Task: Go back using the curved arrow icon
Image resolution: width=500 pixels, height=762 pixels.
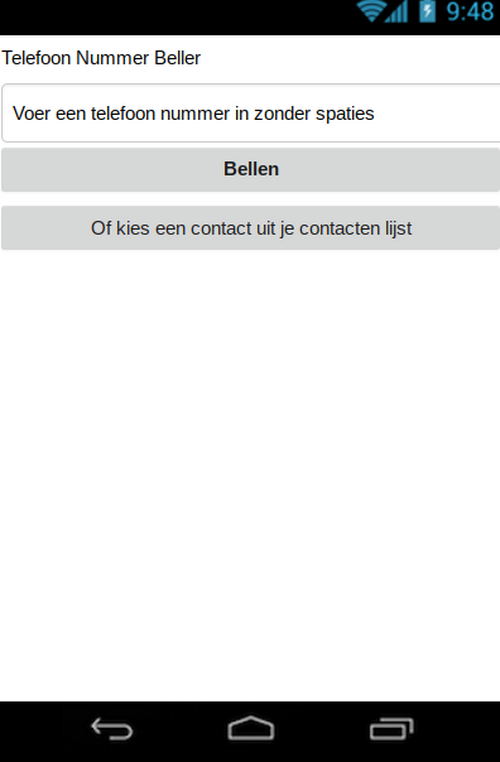Action: pos(112,729)
